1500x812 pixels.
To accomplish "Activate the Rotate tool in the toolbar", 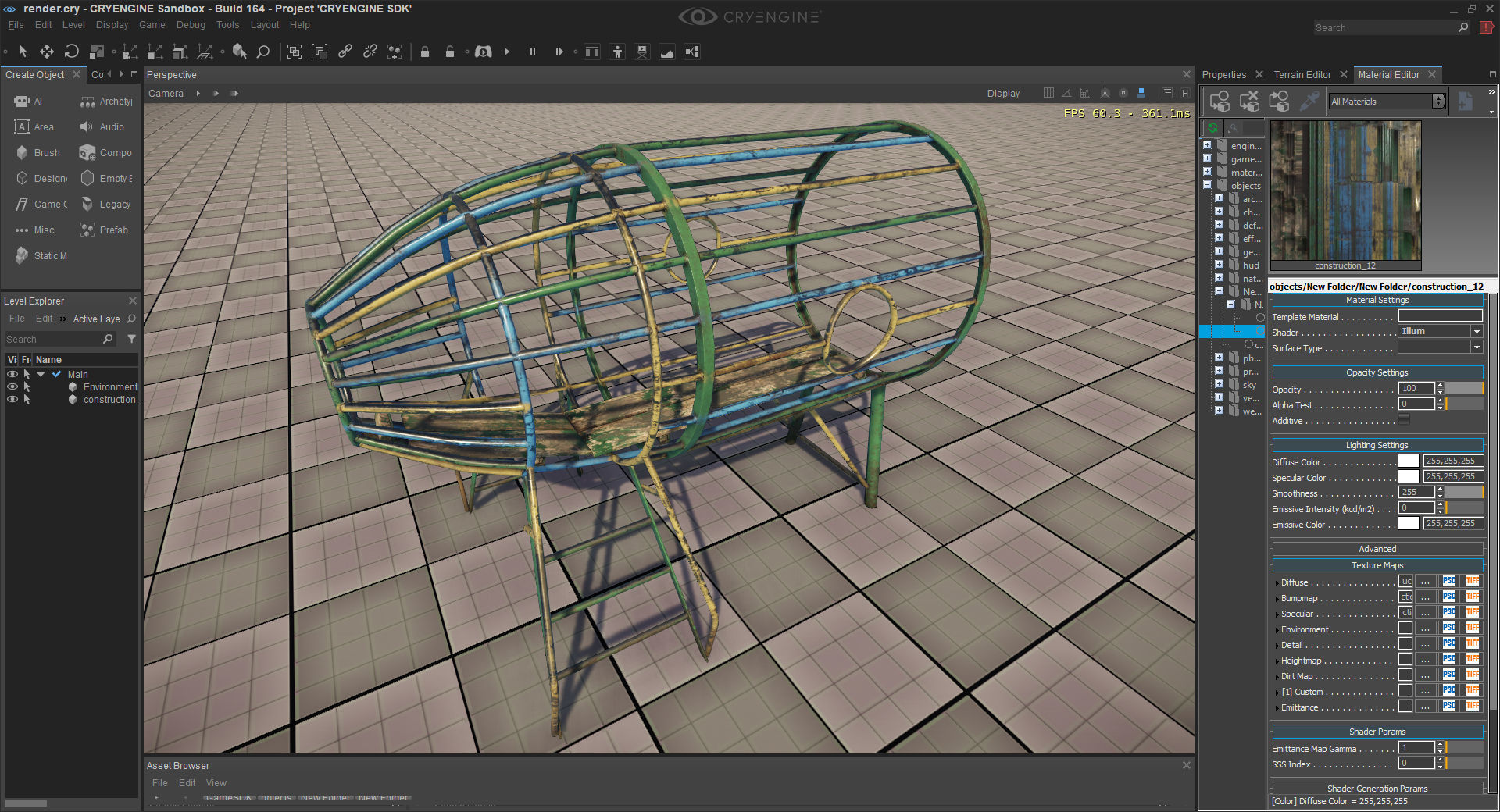I will coord(72,52).
